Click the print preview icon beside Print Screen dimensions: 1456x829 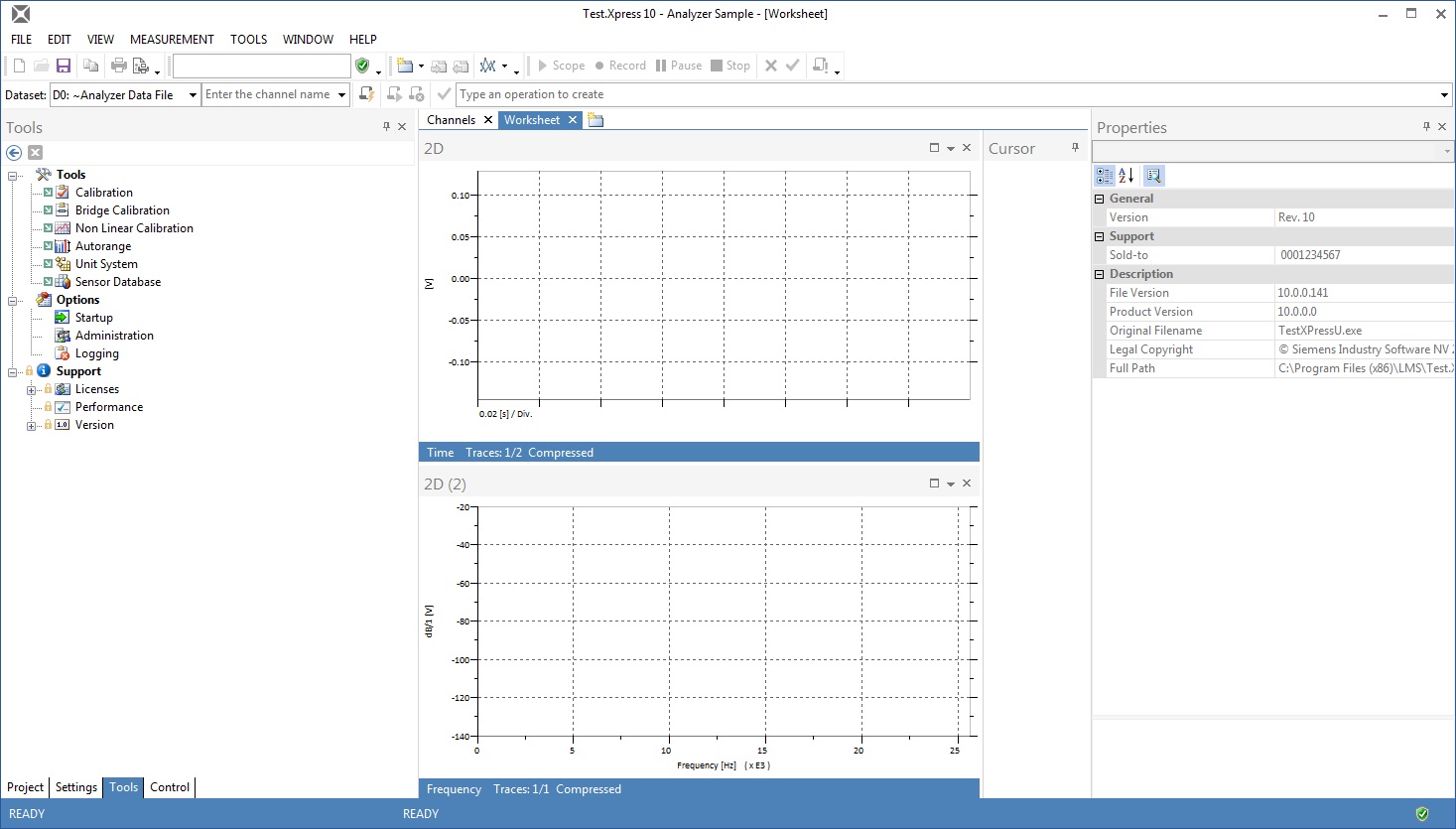pyautogui.click(x=141, y=66)
